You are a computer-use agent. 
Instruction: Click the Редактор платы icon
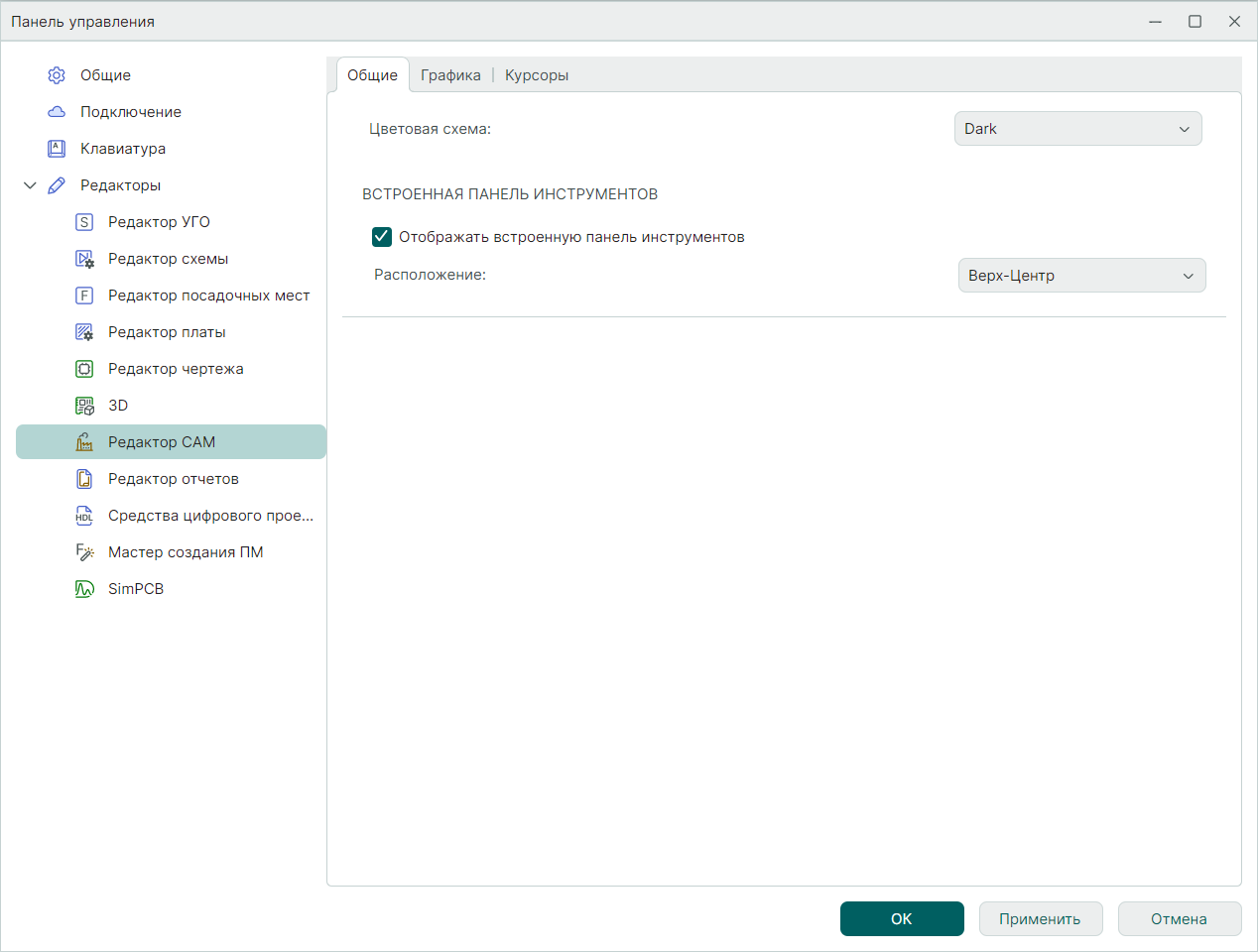click(84, 332)
